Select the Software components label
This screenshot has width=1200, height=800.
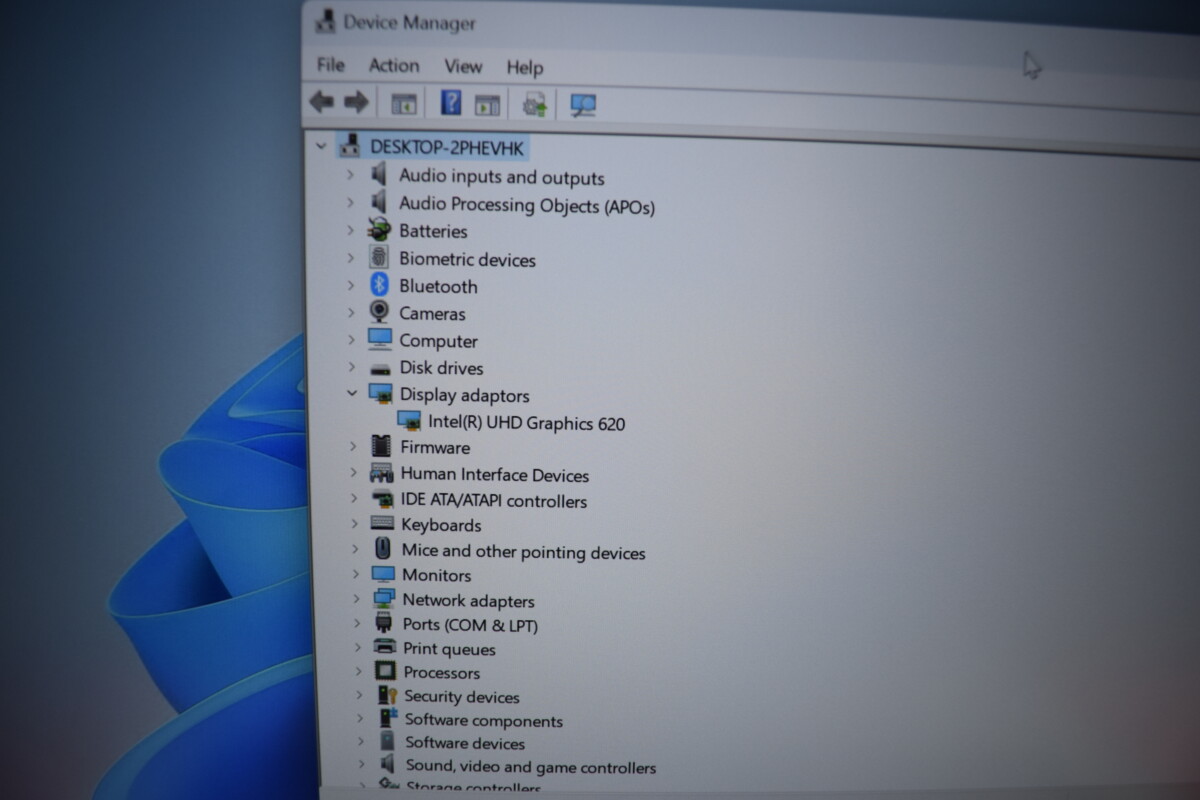point(484,720)
